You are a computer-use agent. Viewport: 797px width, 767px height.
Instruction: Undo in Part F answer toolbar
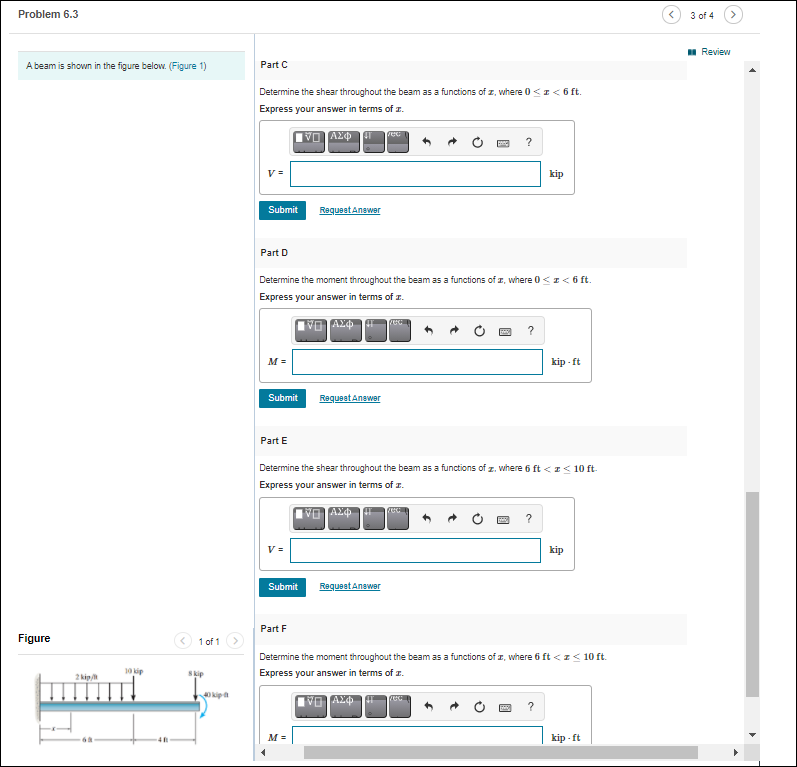pyautogui.click(x=428, y=707)
